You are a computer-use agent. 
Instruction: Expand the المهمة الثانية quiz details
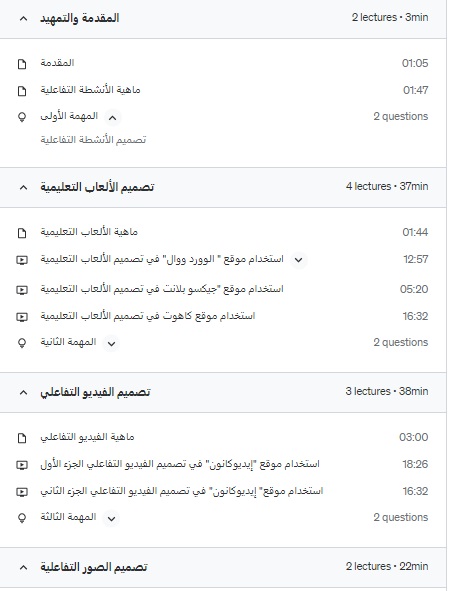pyautogui.click(x=111, y=343)
